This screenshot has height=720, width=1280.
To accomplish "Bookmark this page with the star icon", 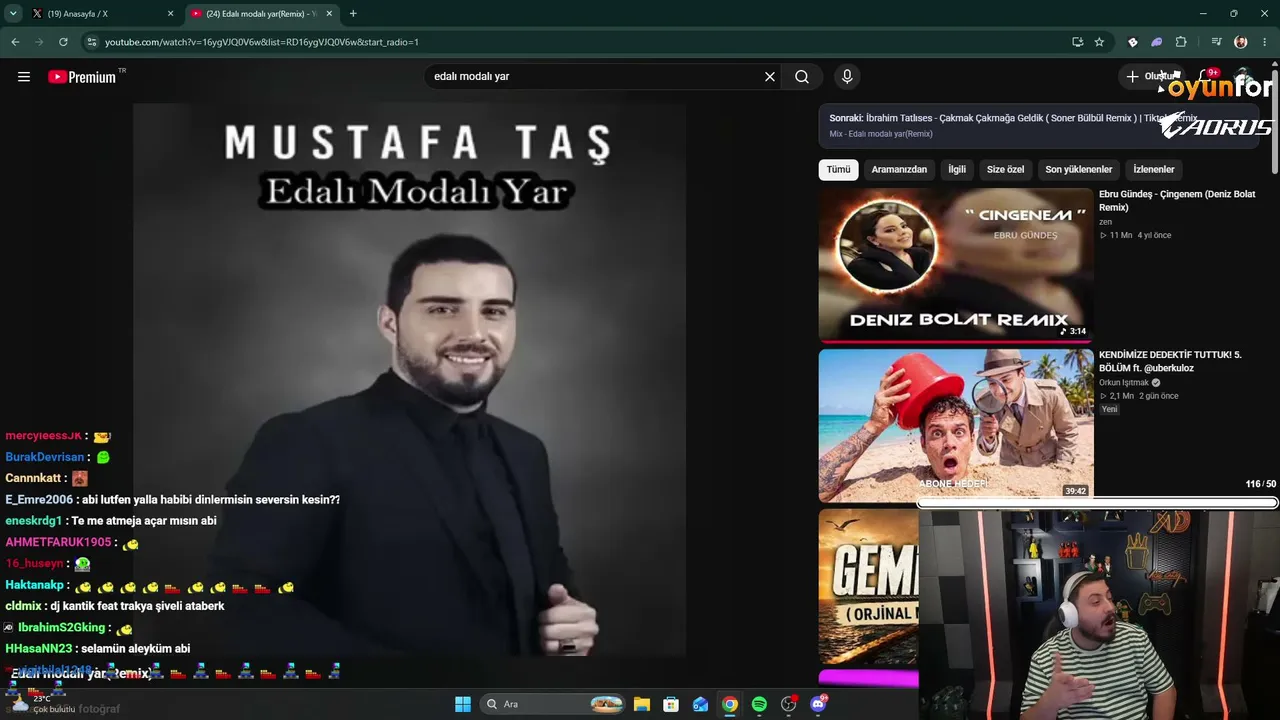I will 1099,42.
